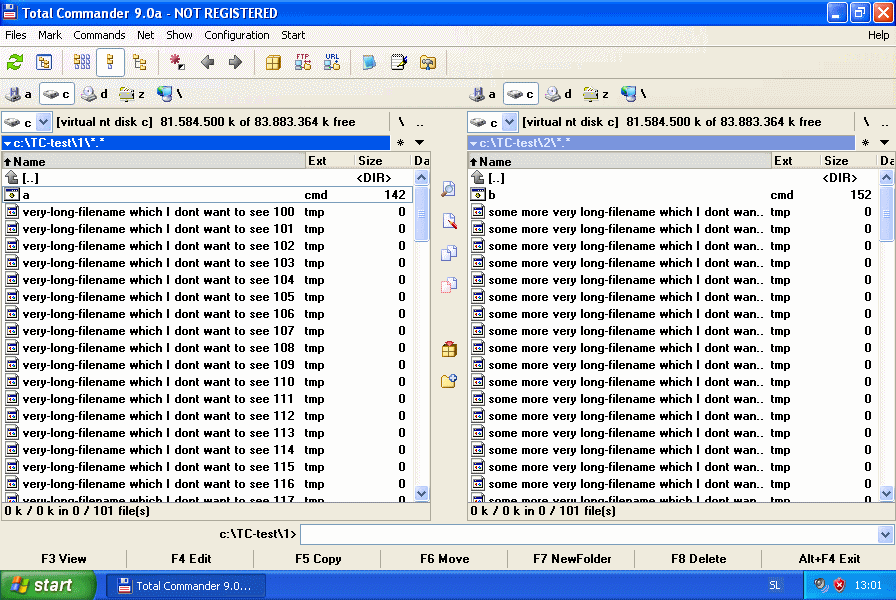Click the Edit document icon in the middle bar
Image resolution: width=896 pixels, height=600 pixels.
point(449,221)
